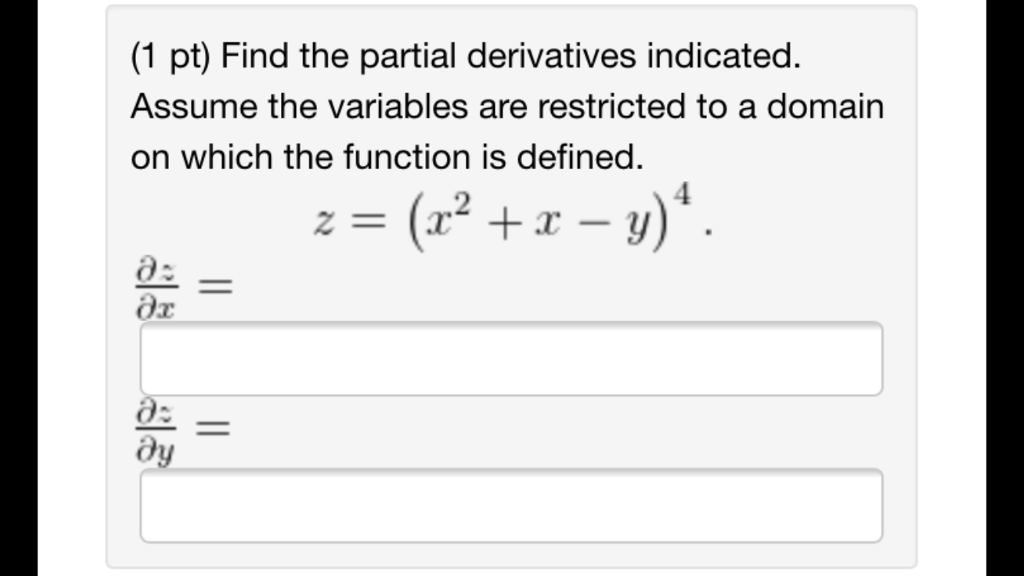Click inside the ∂z/∂y answer field
The image size is (1024, 576).
click(x=511, y=506)
